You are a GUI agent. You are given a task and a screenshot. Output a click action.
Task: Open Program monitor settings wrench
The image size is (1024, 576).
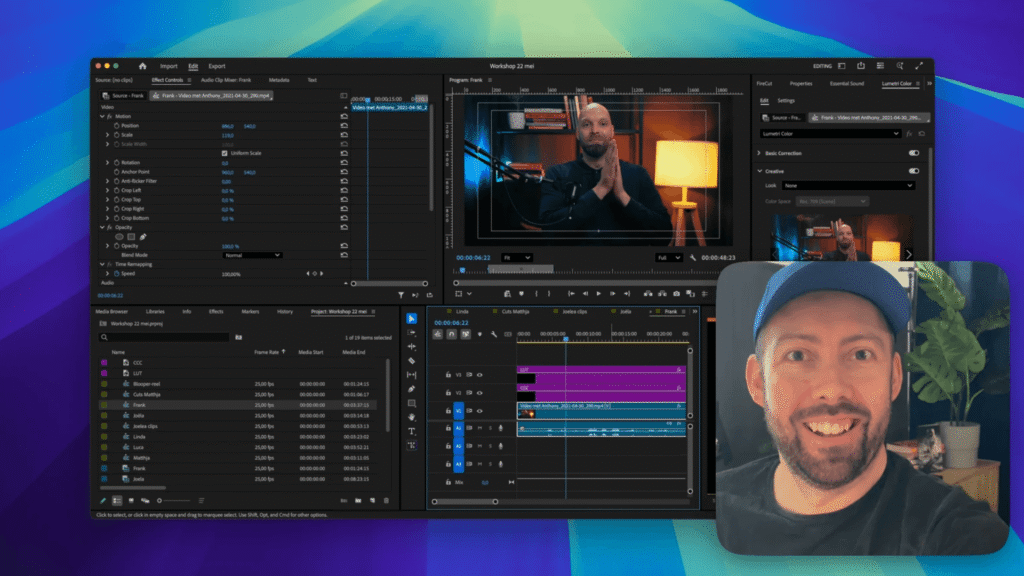click(693, 258)
